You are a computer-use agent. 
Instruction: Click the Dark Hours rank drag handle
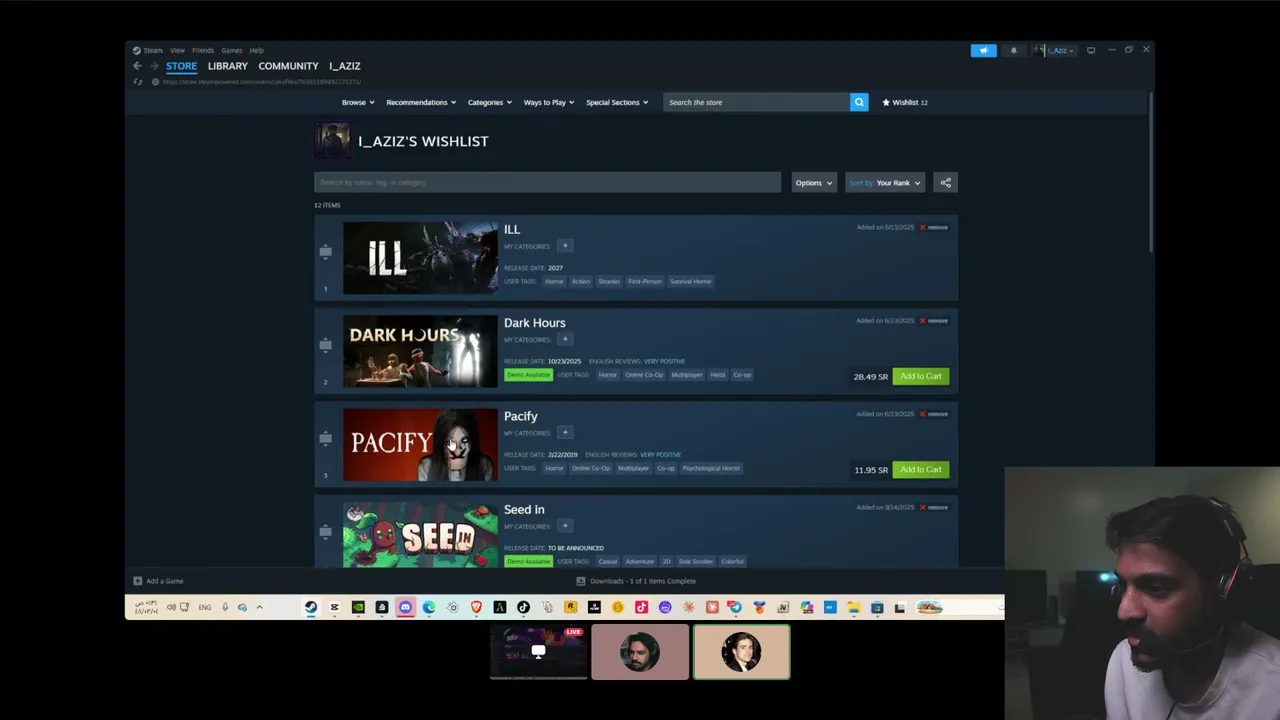click(x=325, y=345)
